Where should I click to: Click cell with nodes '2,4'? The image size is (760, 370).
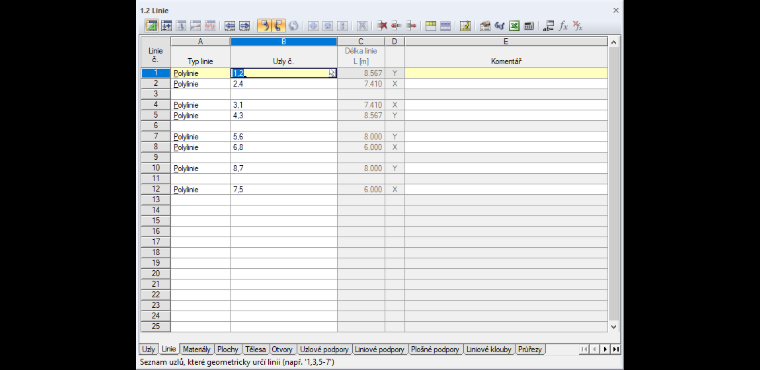pos(284,84)
